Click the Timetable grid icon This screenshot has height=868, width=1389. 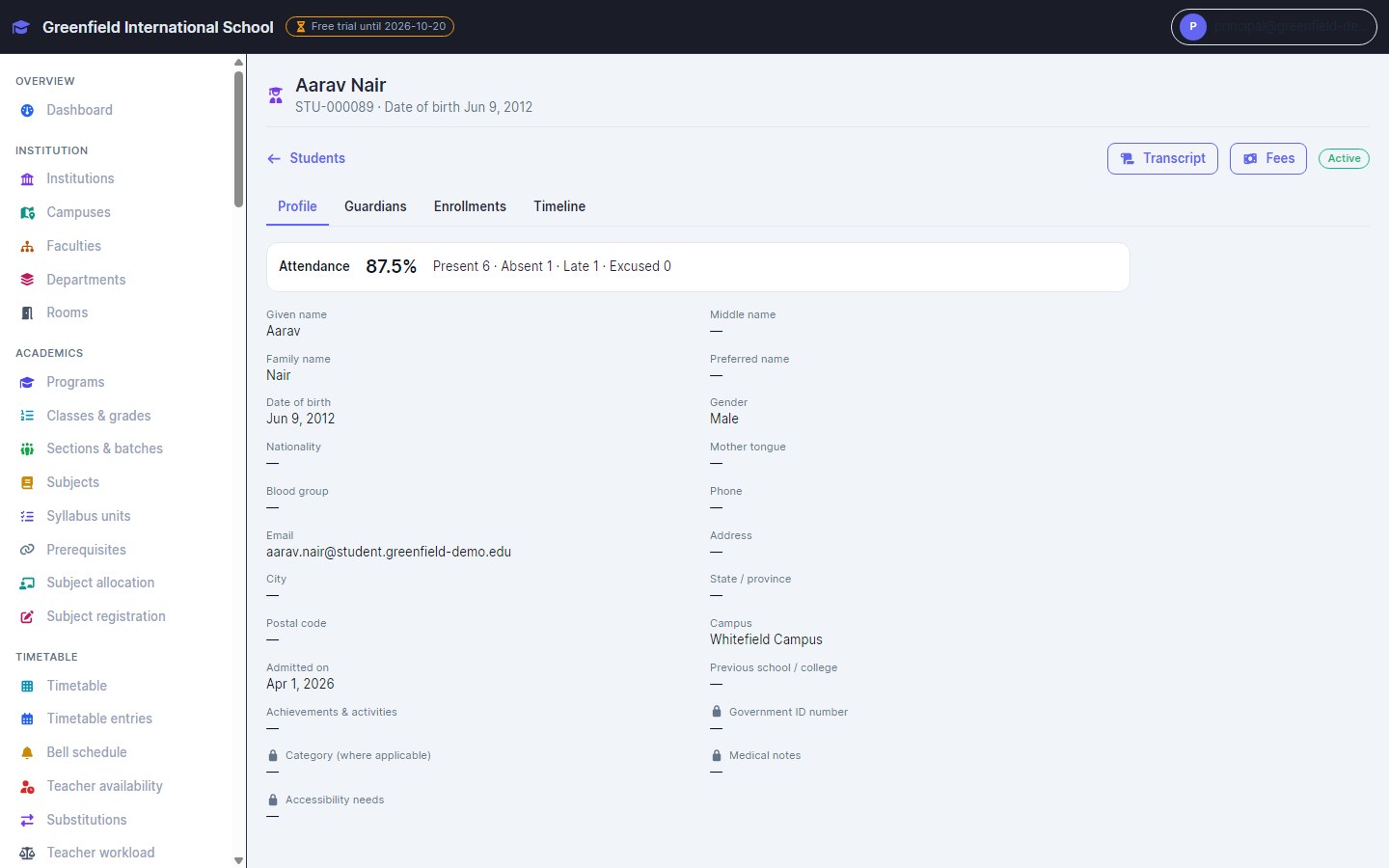click(x=27, y=687)
